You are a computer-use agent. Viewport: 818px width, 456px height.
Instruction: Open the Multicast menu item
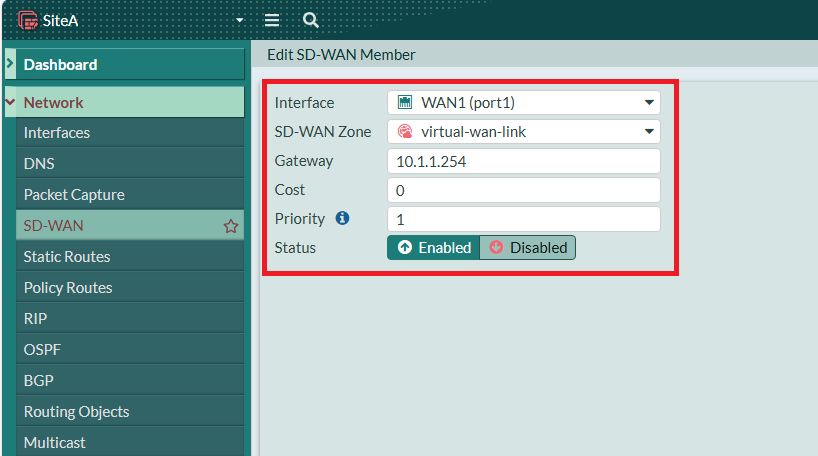click(130, 442)
